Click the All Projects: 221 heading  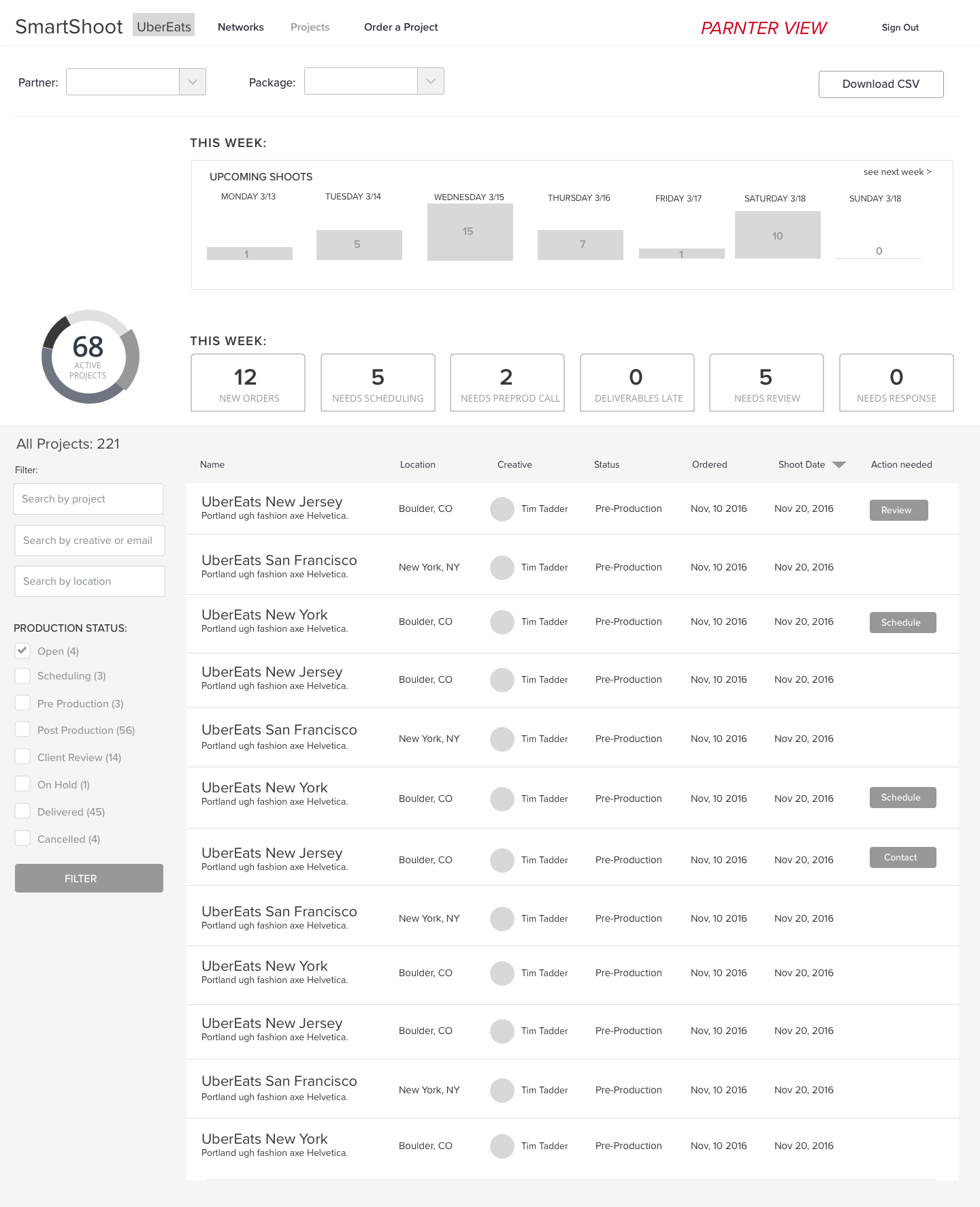pyautogui.click(x=68, y=444)
